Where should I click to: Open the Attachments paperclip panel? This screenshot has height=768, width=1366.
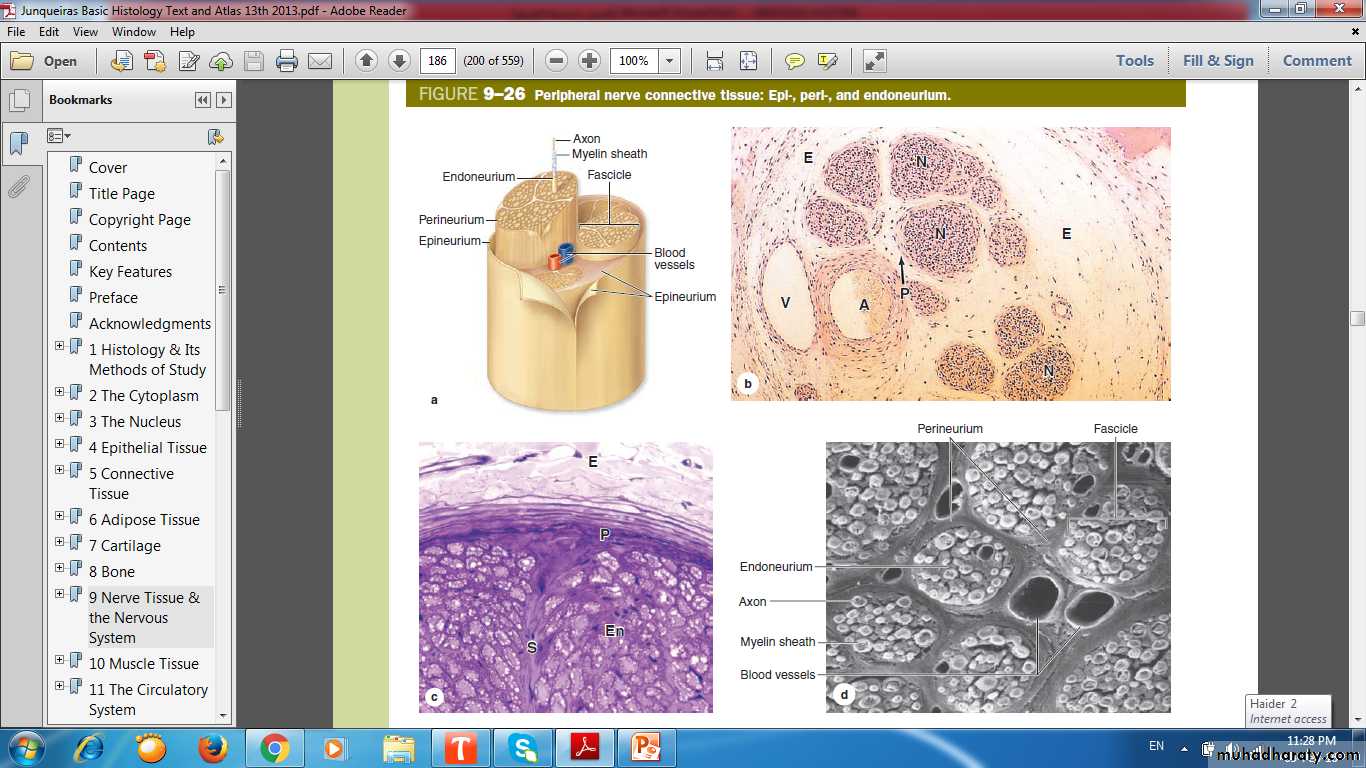(19, 187)
